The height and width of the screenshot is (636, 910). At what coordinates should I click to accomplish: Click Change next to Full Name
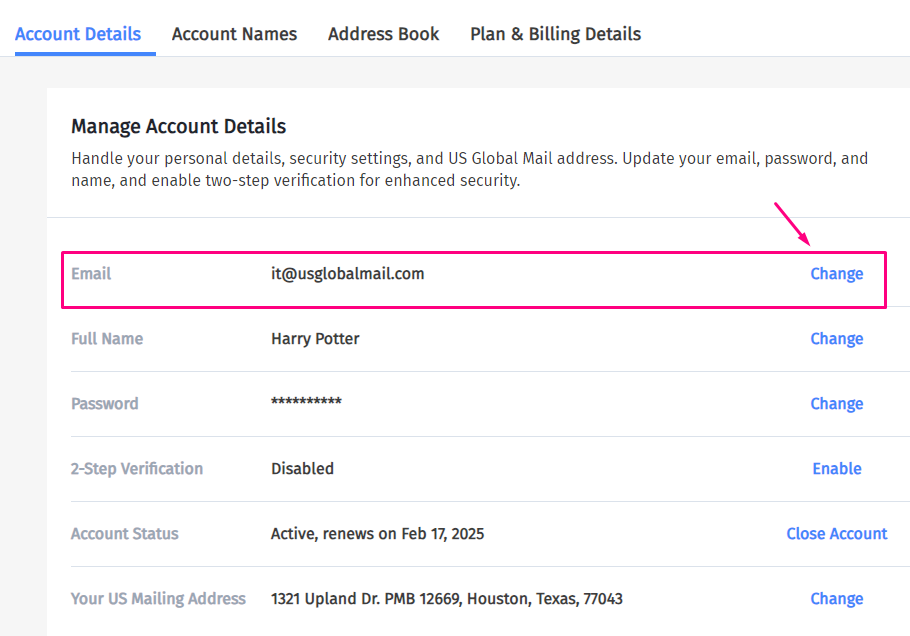pyautogui.click(x=836, y=339)
